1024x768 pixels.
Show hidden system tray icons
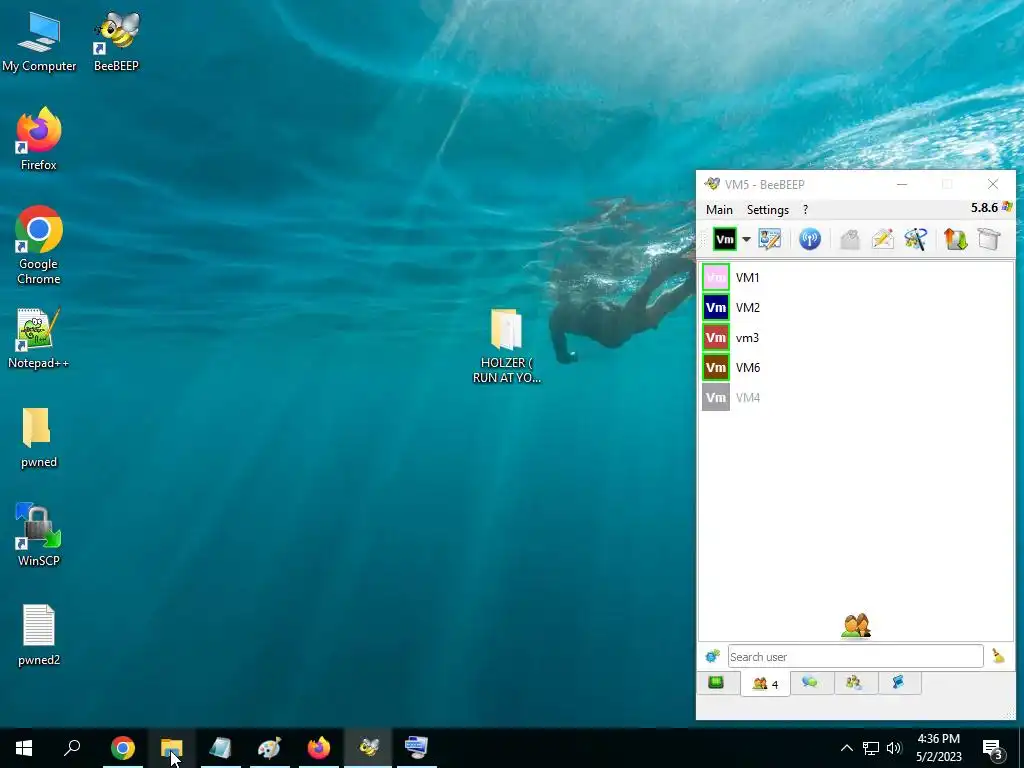[x=846, y=748]
